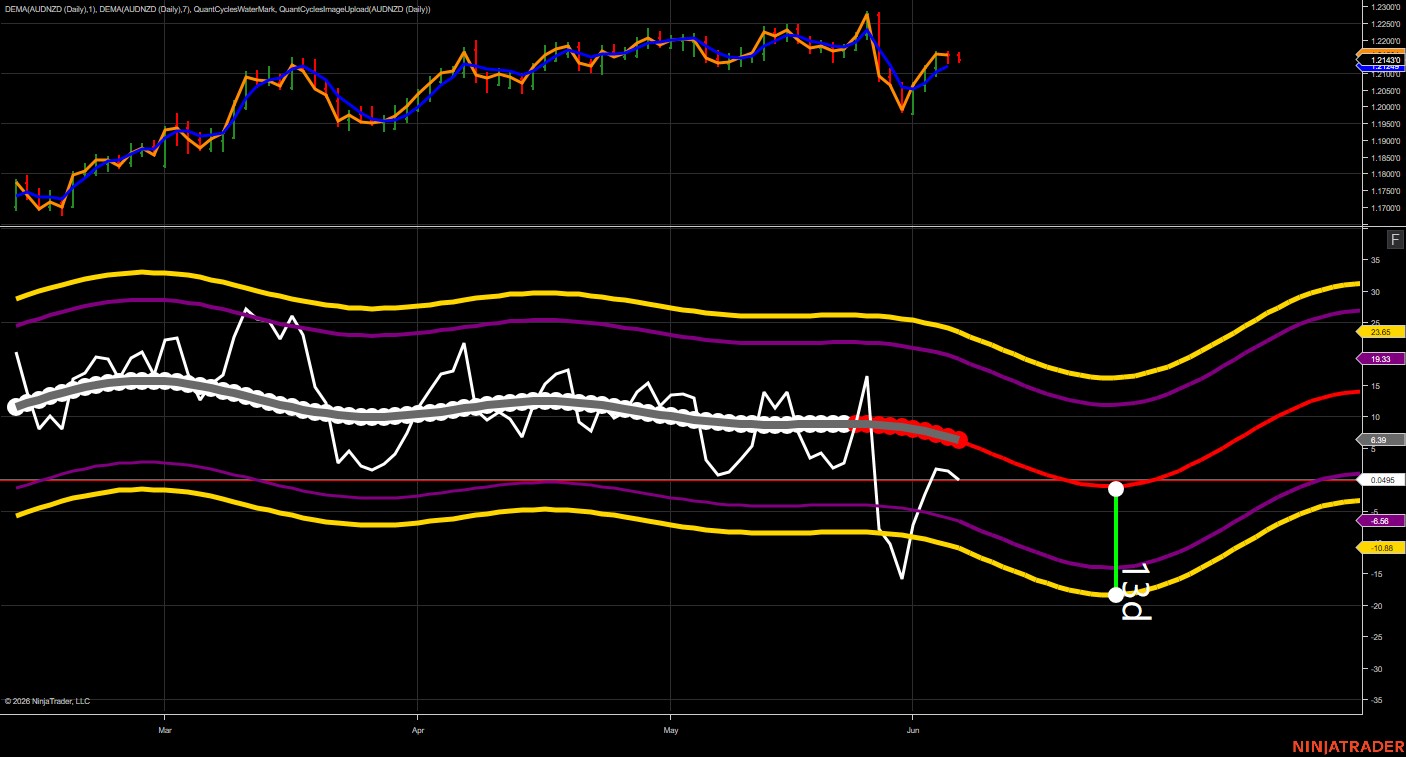The image size is (1406, 757).
Task: Click the QuantCyclesImageUpload(AUDNZD (Daily)) label
Action: click(355, 9)
